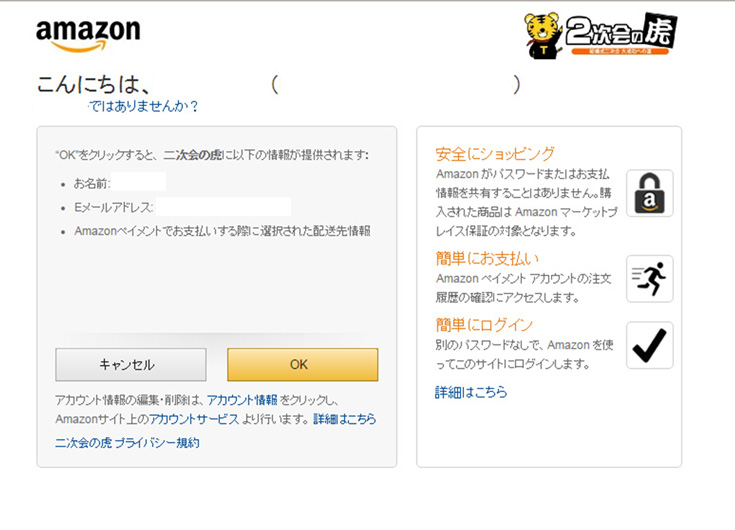
Task: Click 詳細はこちら in the right panel
Action: click(470, 392)
